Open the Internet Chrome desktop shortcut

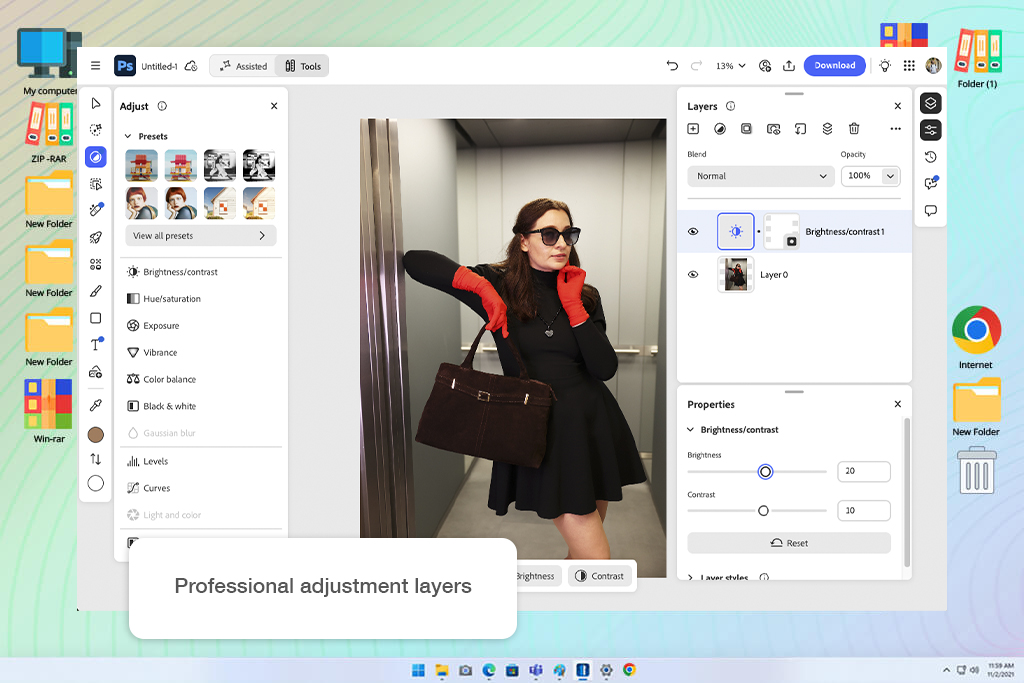(x=976, y=337)
